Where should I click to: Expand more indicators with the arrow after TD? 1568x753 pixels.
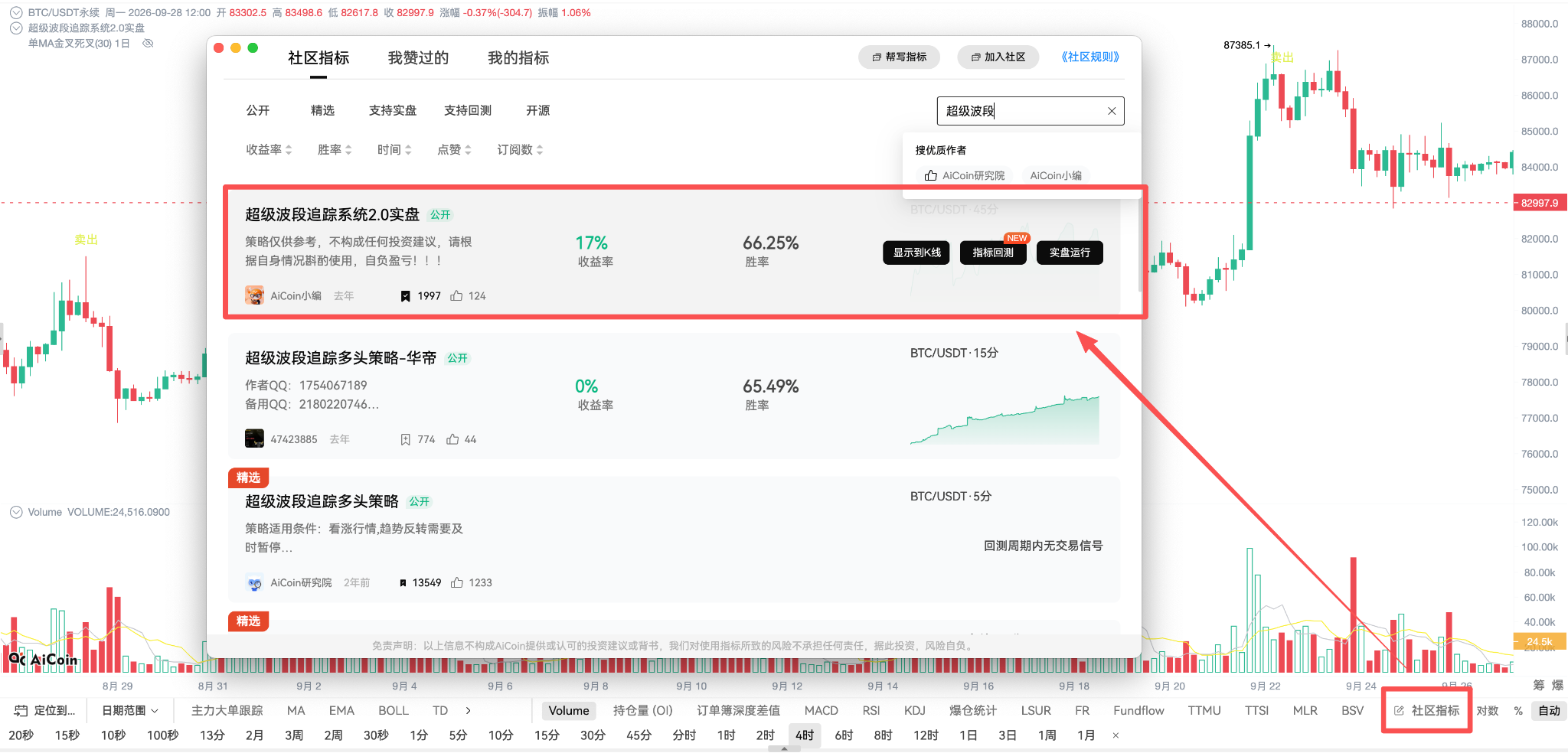pyautogui.click(x=469, y=711)
